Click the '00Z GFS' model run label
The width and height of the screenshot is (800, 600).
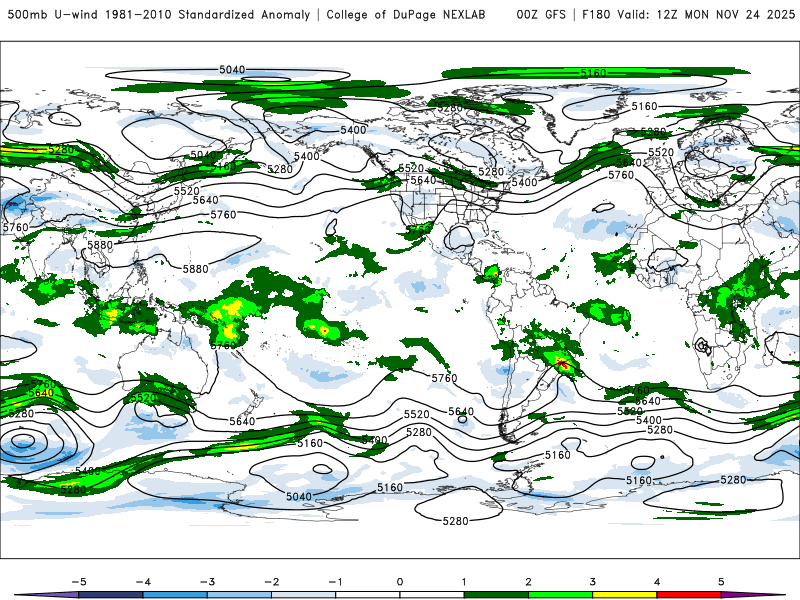(541, 15)
